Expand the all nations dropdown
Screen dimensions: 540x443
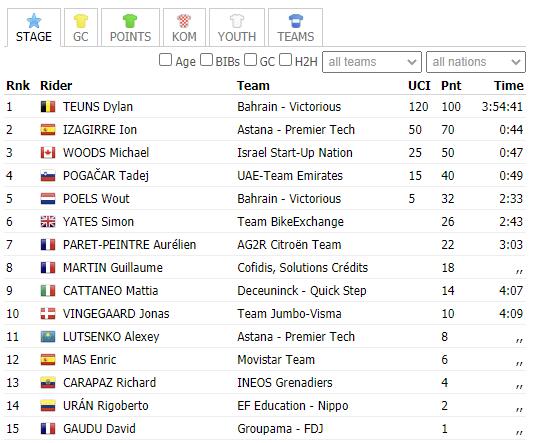(476, 62)
